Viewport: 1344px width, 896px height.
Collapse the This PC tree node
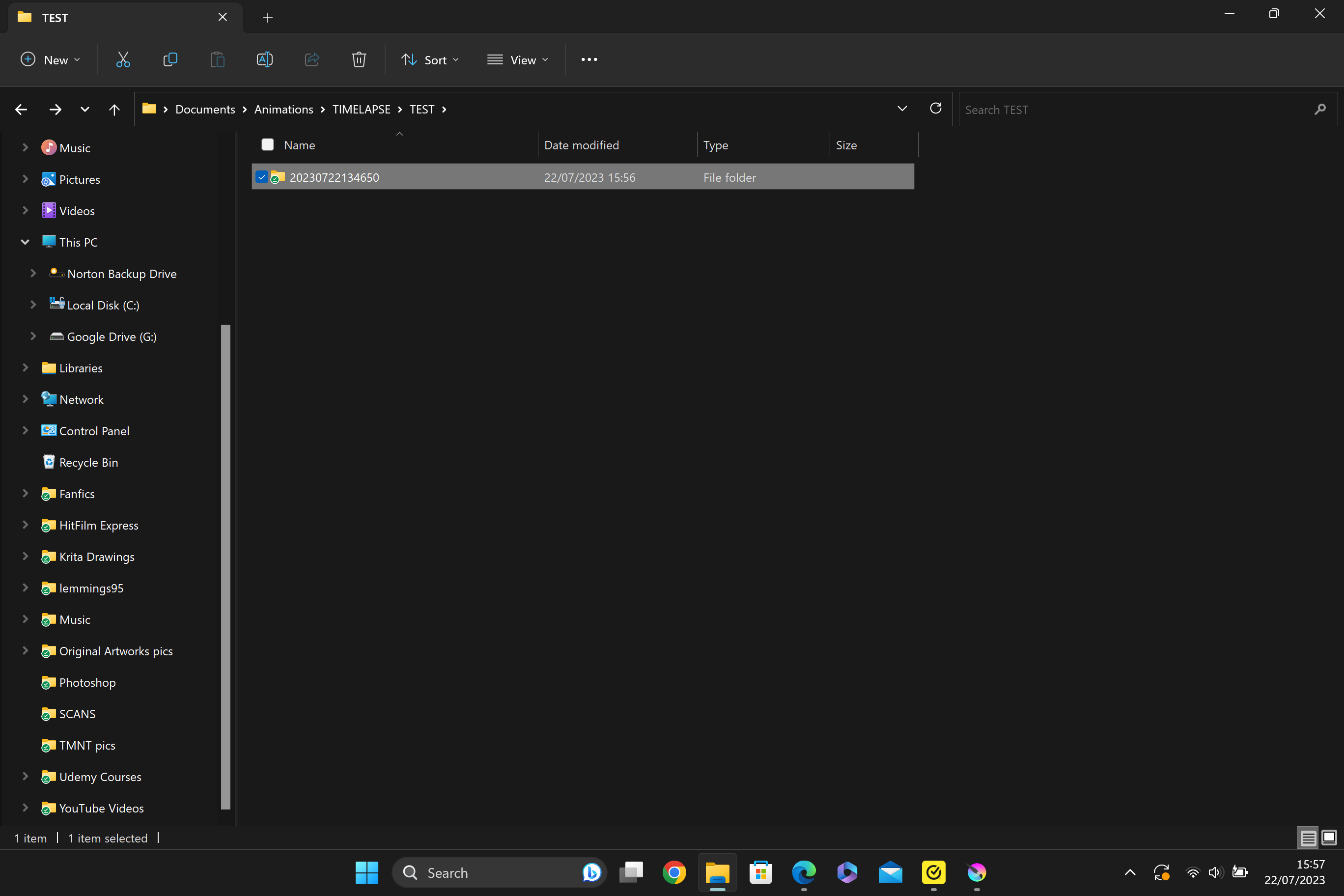click(x=25, y=242)
